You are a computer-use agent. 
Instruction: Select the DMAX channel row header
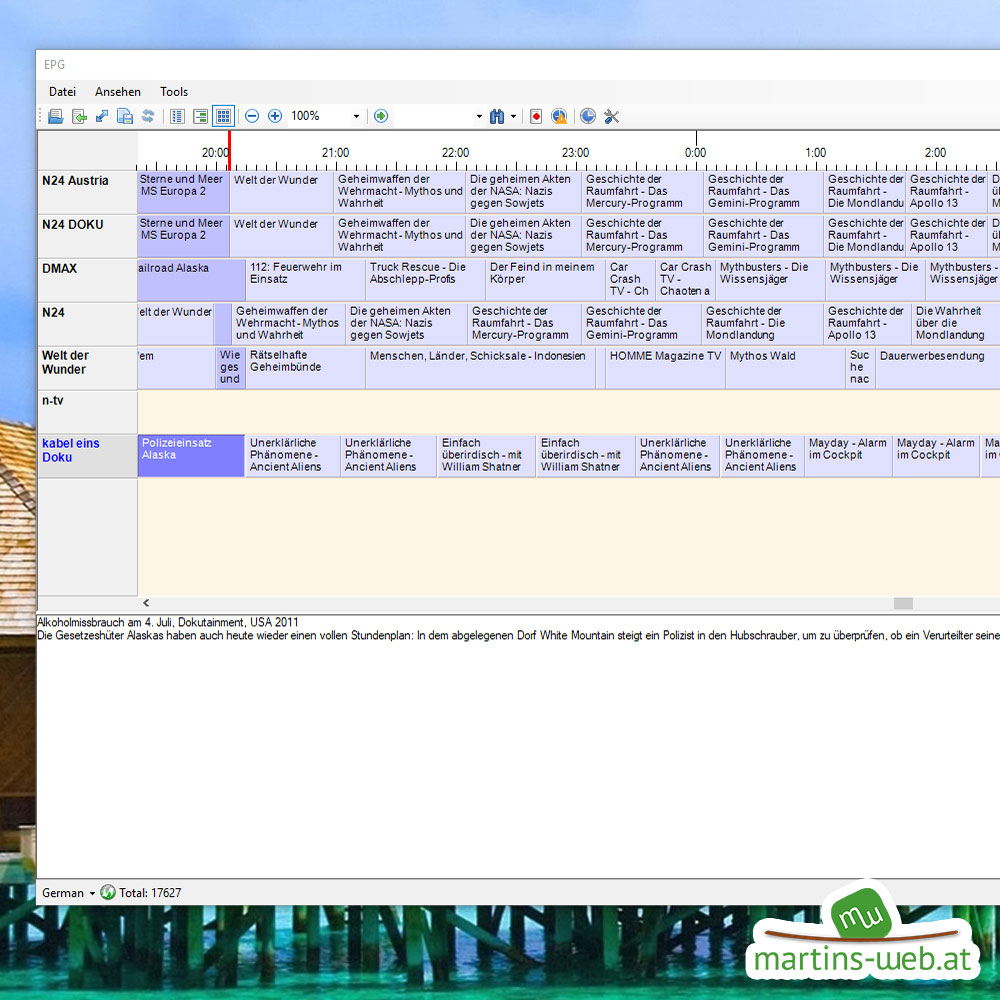coord(87,280)
